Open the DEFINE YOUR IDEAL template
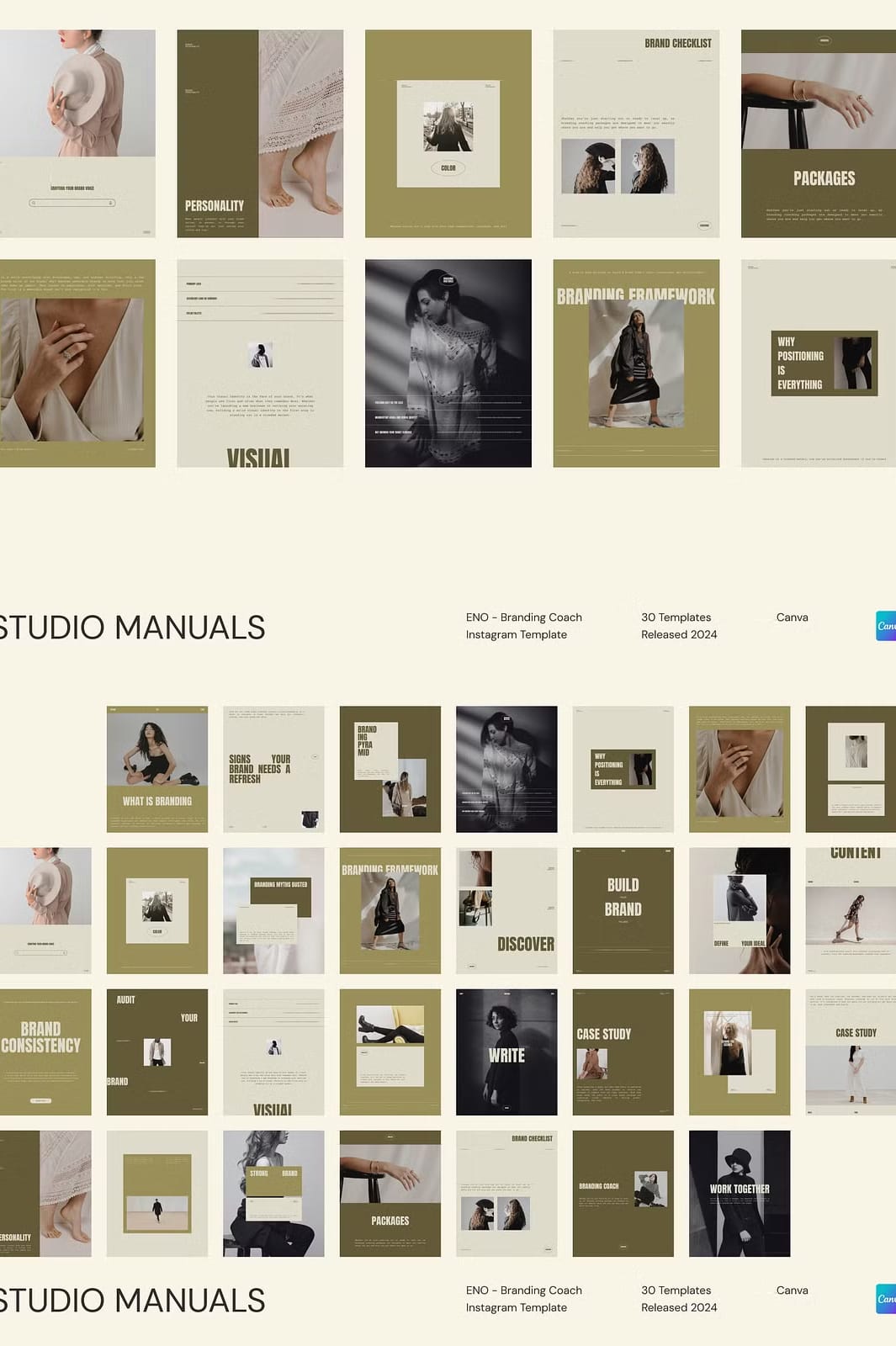 (739, 910)
